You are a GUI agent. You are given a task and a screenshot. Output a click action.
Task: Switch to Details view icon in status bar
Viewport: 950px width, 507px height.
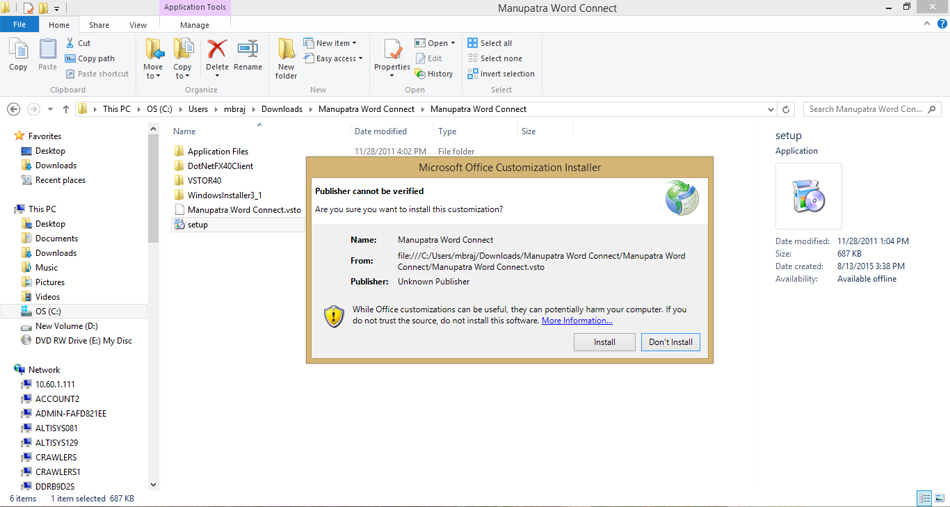click(924, 499)
